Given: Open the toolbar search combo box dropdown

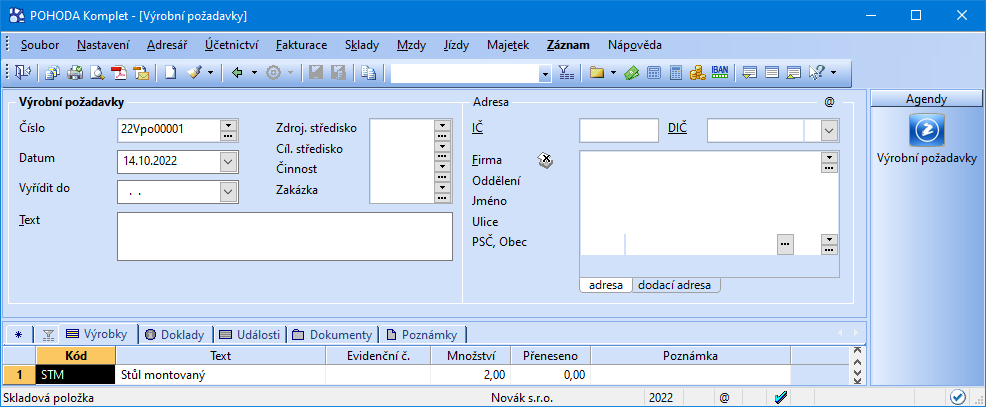Looking at the screenshot, I should (545, 74).
